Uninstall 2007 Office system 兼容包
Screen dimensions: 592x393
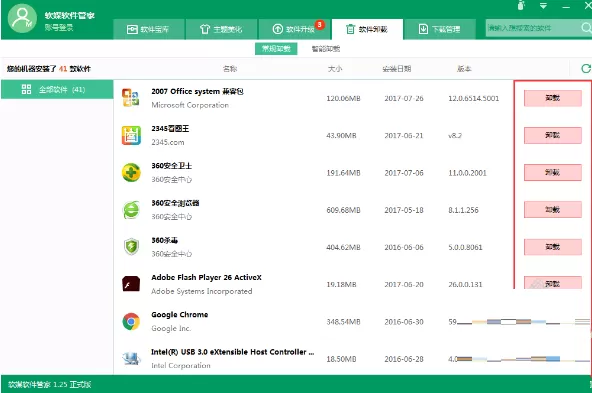coord(552,98)
